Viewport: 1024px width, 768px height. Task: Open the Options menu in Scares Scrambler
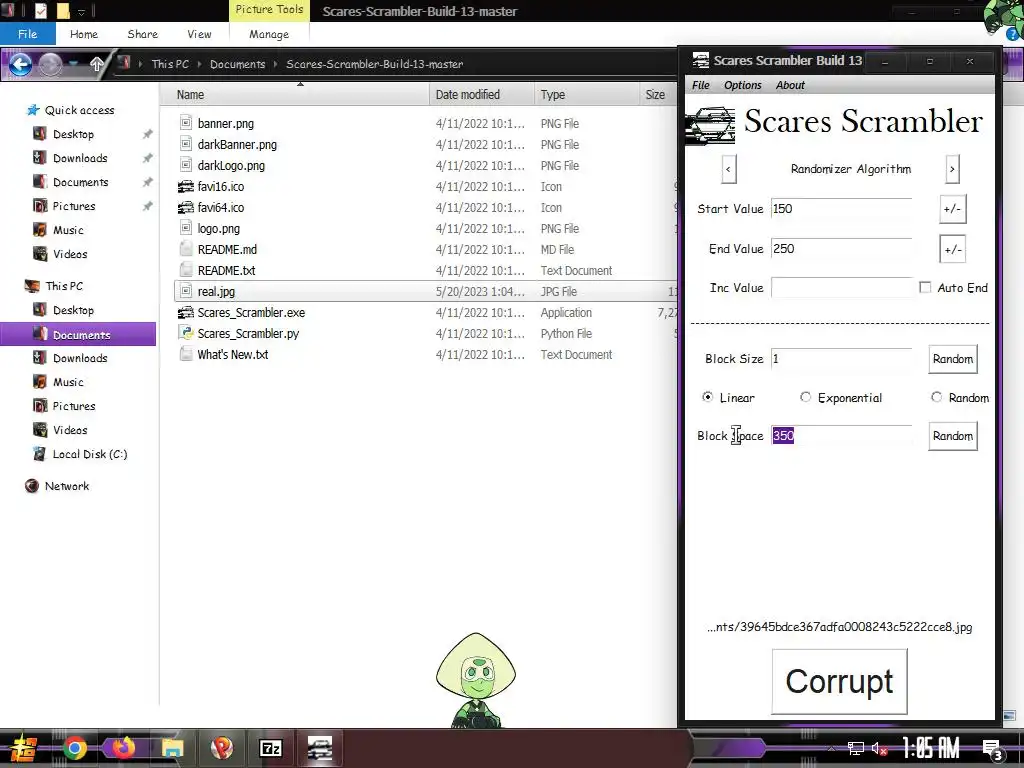click(x=743, y=85)
